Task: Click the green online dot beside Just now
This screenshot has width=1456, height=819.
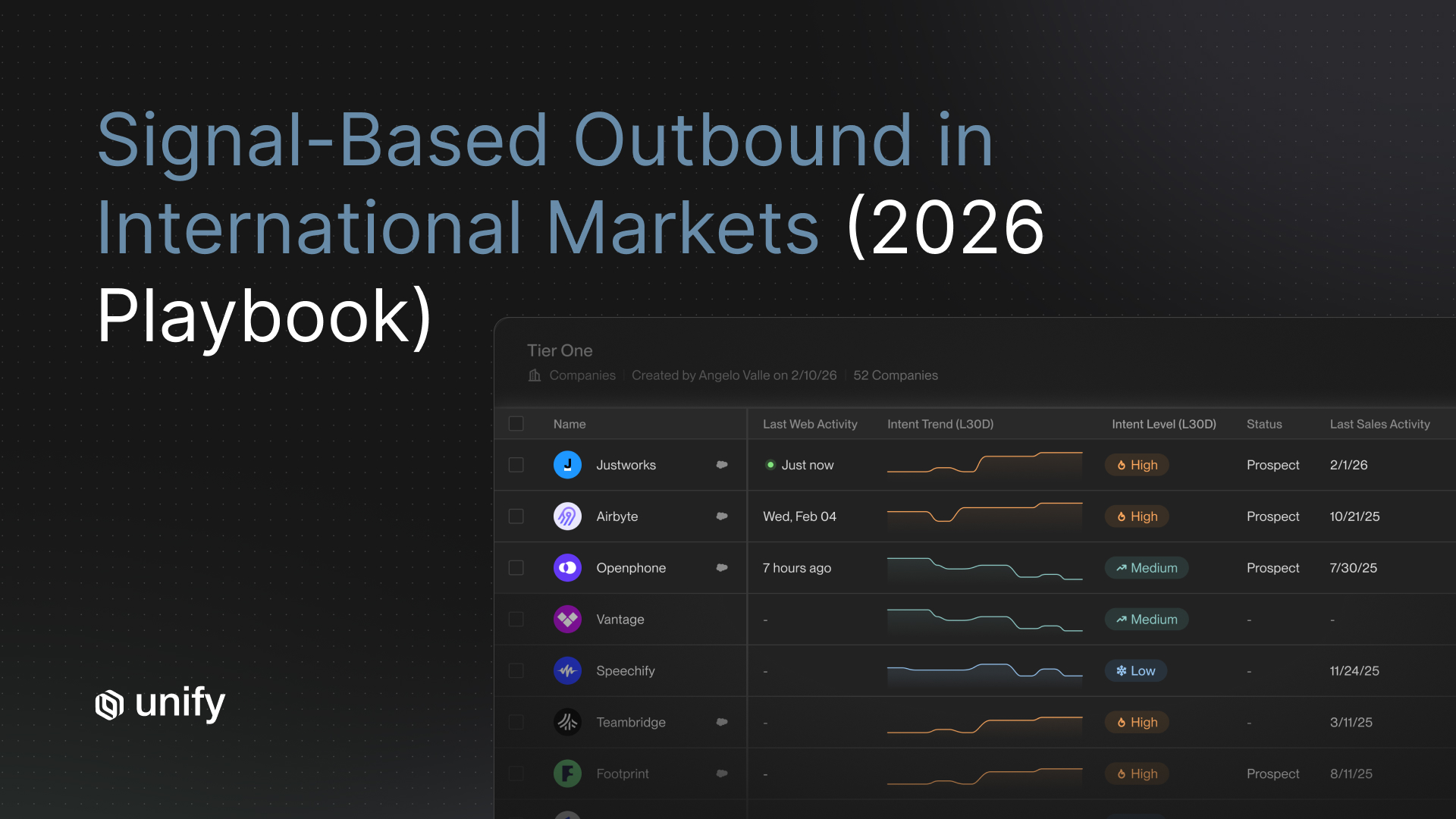Action: (x=770, y=465)
